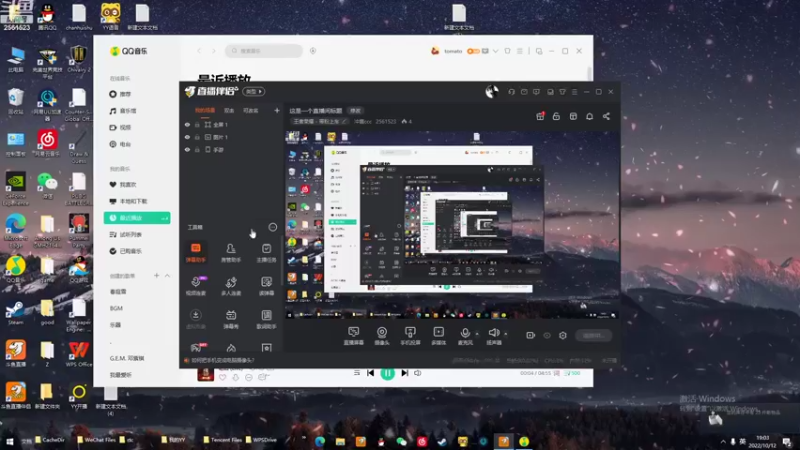
Task: Click the 修改 button beside the stream title
Action: (x=355, y=111)
